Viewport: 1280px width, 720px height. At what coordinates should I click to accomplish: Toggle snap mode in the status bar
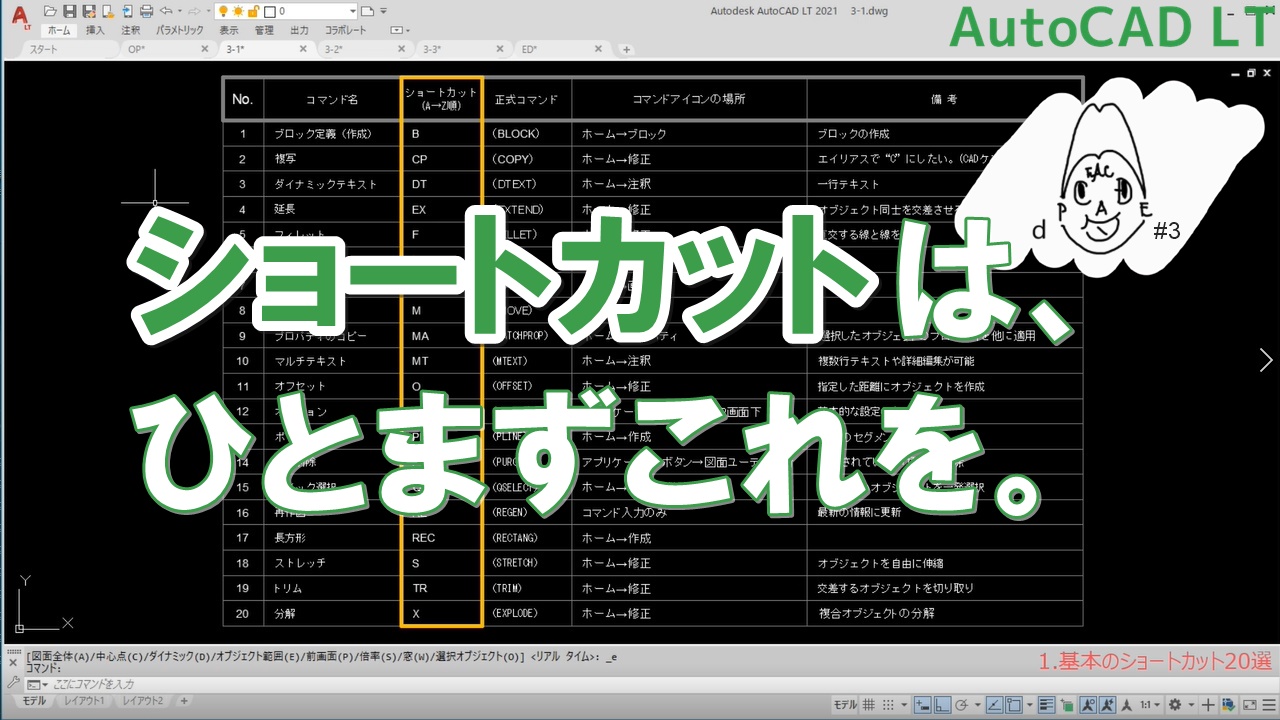886,703
